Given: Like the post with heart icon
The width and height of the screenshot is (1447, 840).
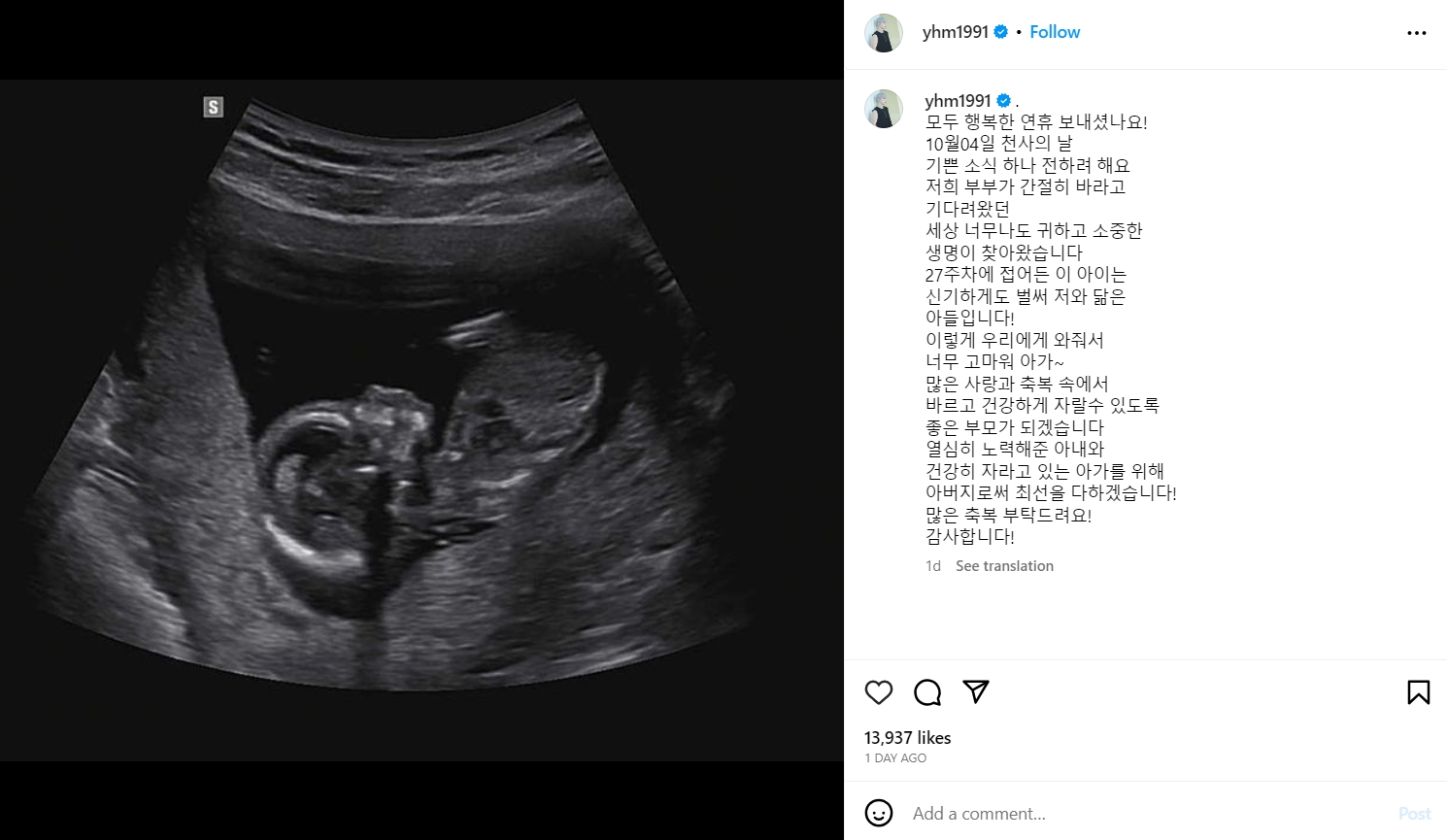Looking at the screenshot, I should [x=879, y=692].
